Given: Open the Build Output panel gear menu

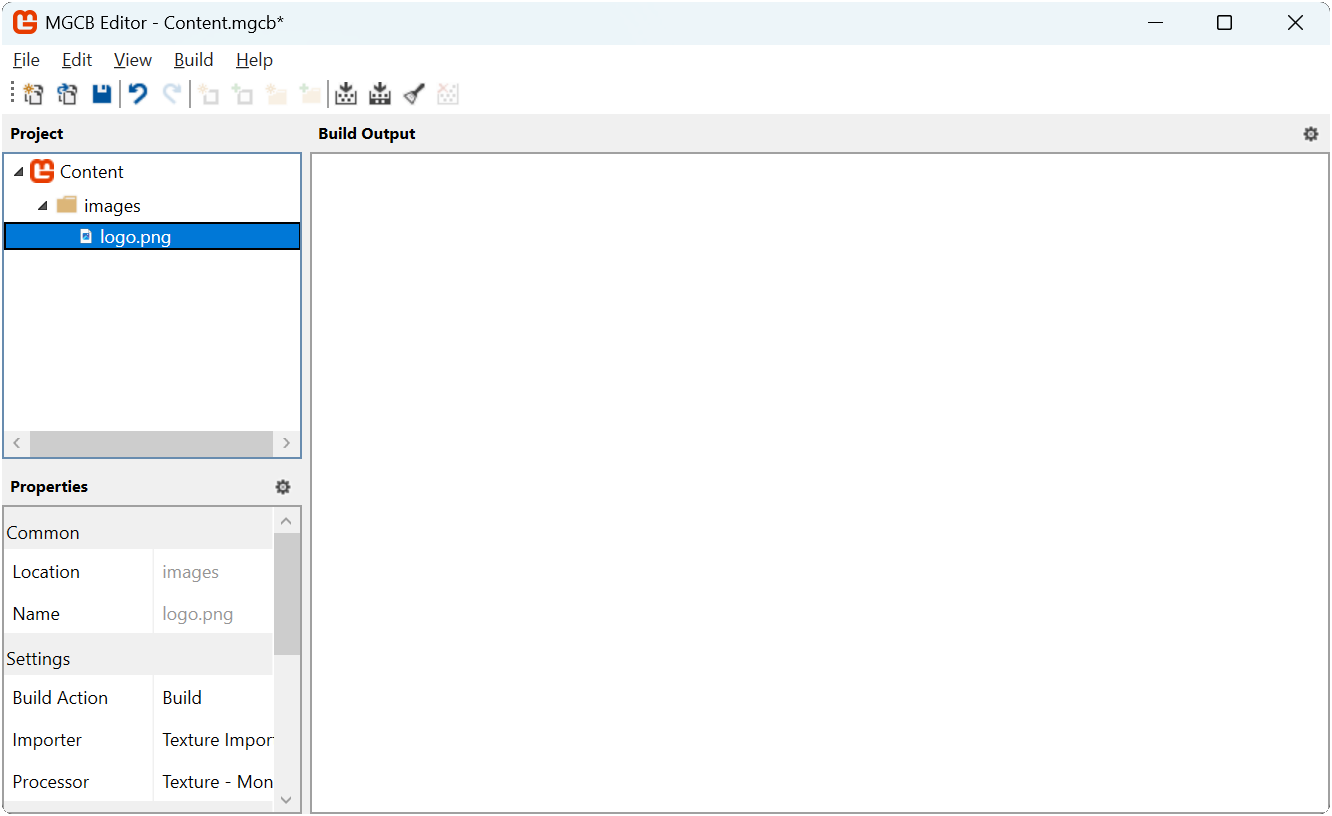Looking at the screenshot, I should click(x=1310, y=133).
